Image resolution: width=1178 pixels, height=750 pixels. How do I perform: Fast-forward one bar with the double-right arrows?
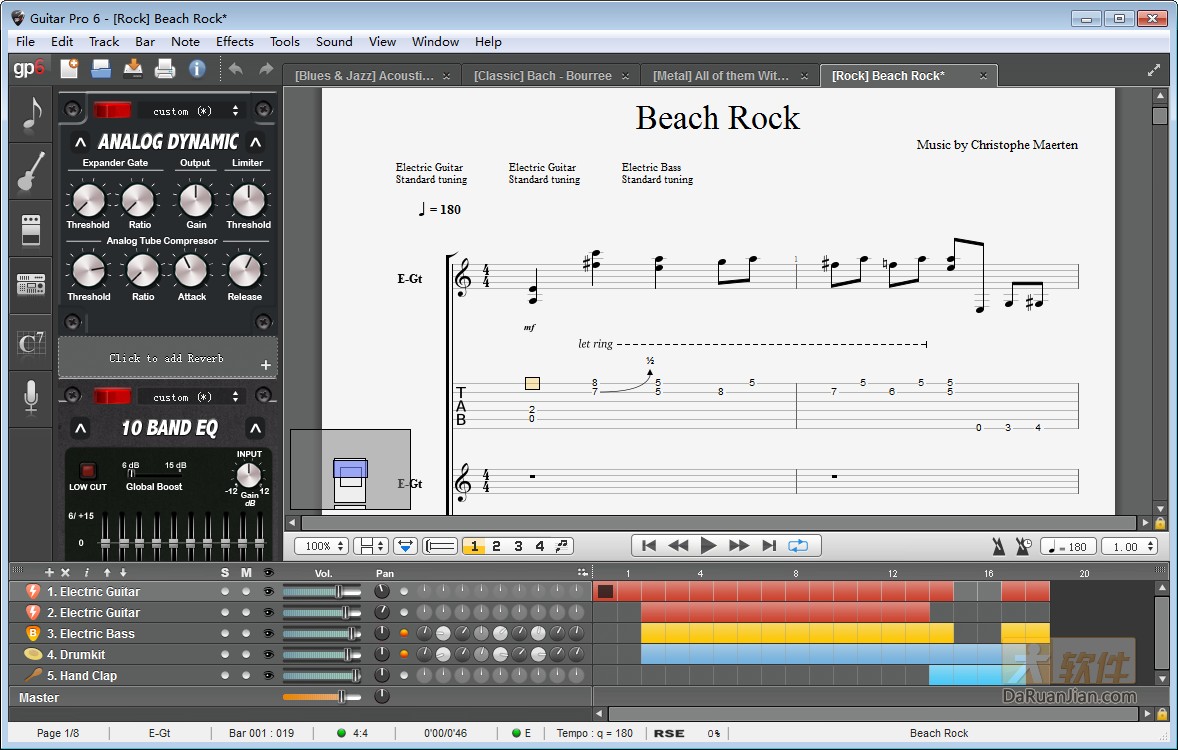click(x=739, y=546)
